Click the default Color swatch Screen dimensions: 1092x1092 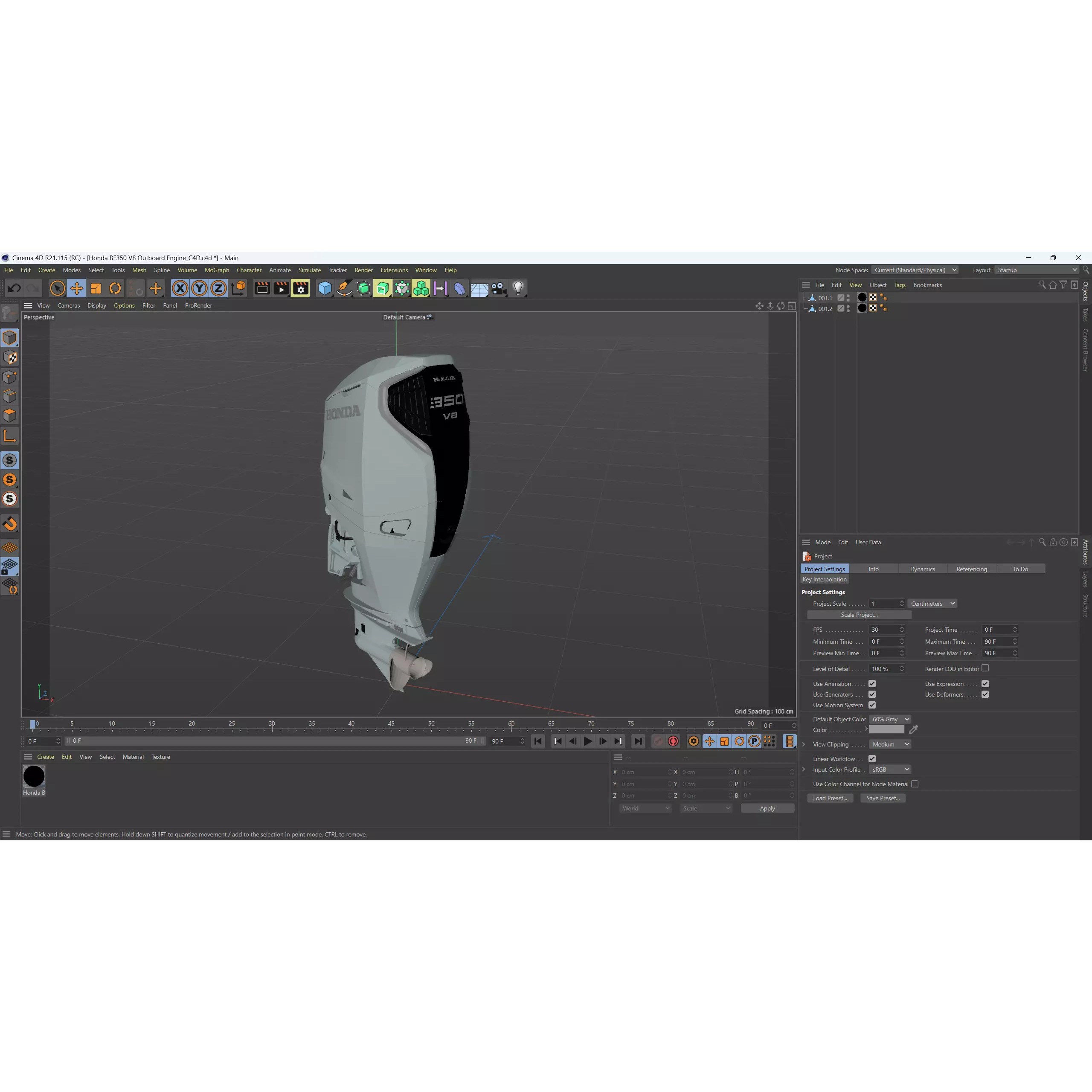886,730
